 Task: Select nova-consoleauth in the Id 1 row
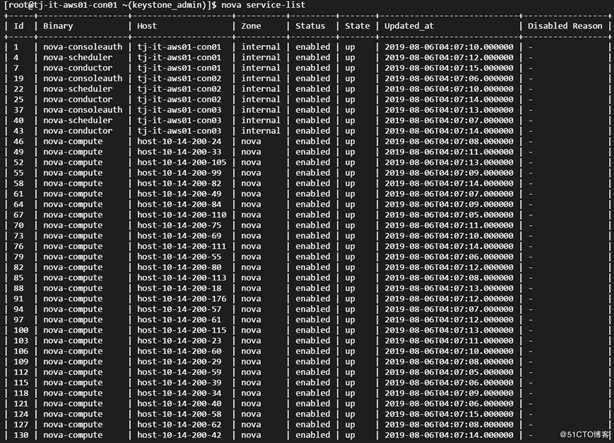pyautogui.click(x=83, y=47)
